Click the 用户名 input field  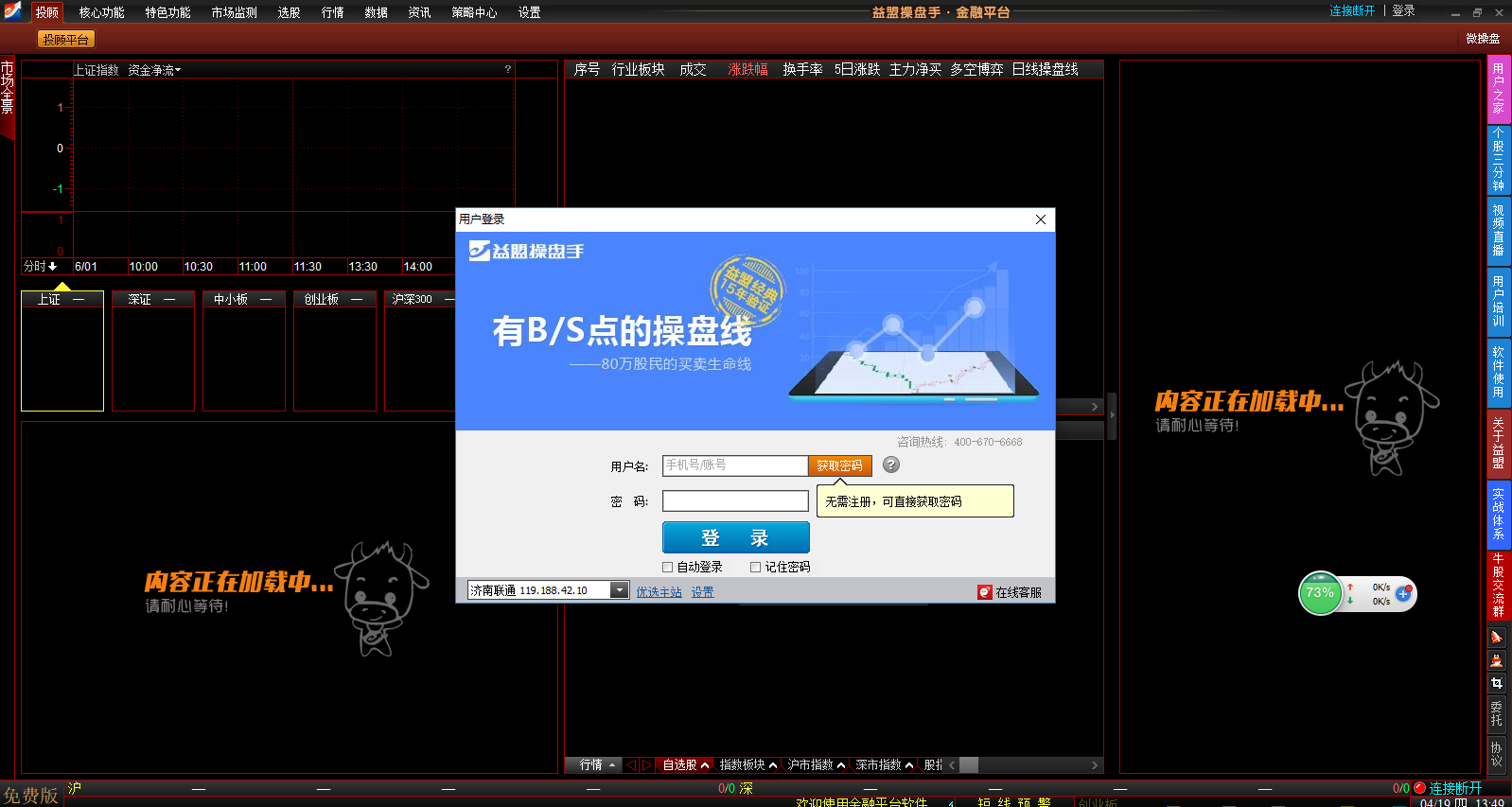[735, 465]
